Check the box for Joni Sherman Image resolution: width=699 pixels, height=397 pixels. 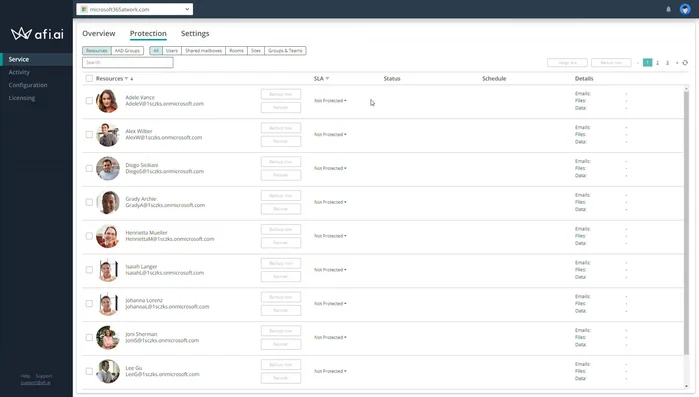tap(89, 338)
